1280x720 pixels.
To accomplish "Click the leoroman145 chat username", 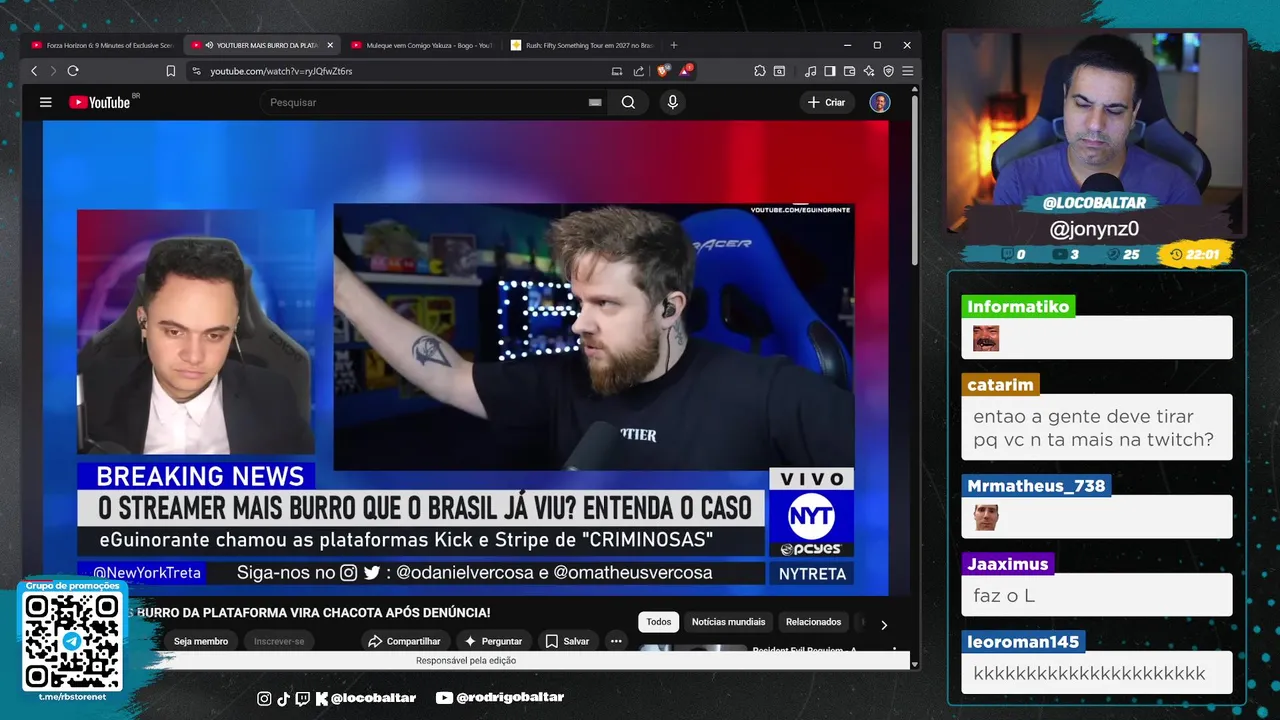I will (x=1023, y=642).
